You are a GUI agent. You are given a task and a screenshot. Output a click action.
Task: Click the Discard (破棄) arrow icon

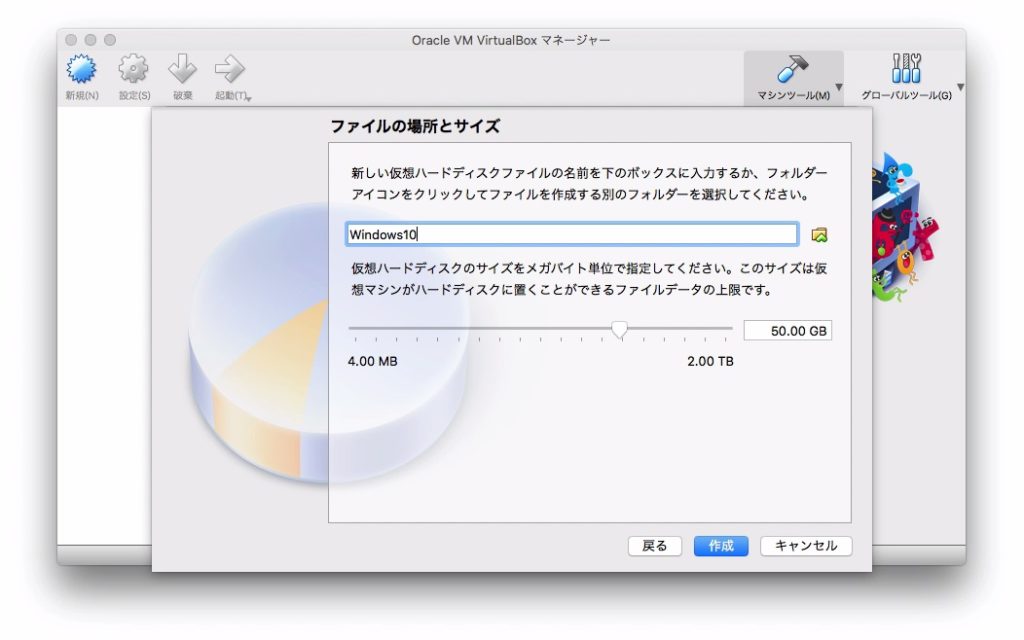click(x=182, y=69)
